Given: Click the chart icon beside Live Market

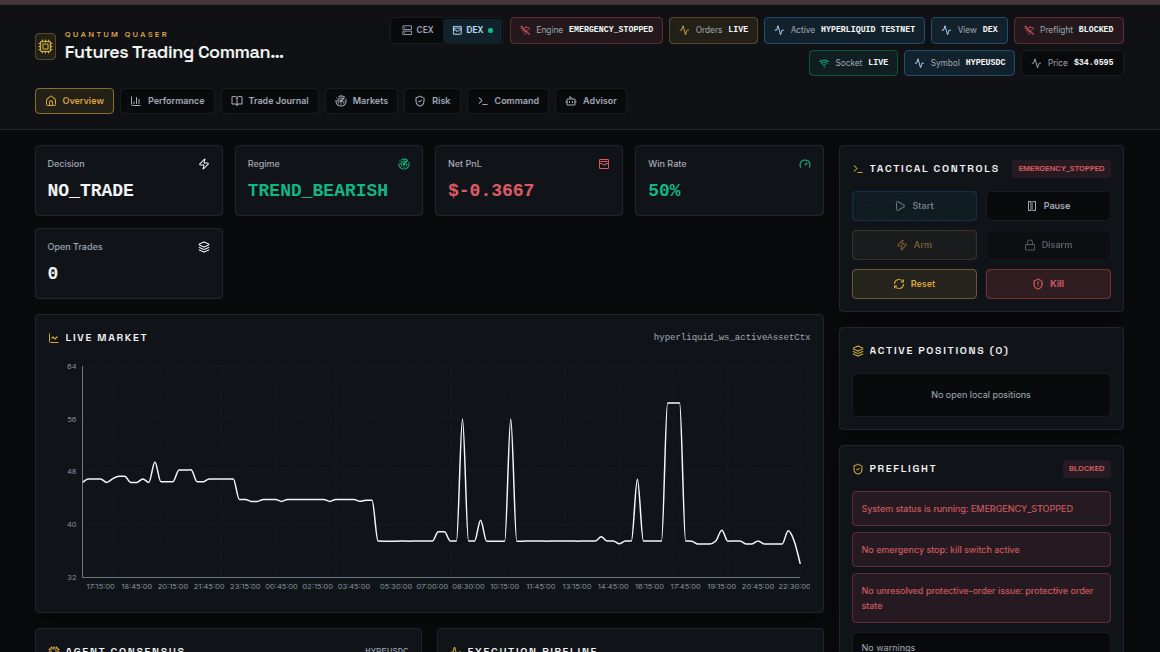Looking at the screenshot, I should tap(53, 338).
